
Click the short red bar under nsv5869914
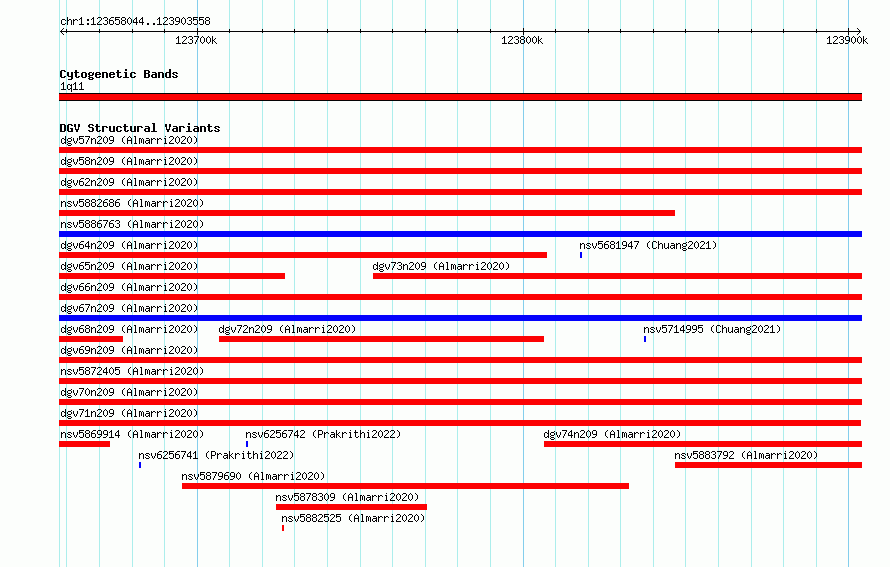[x=85, y=444]
